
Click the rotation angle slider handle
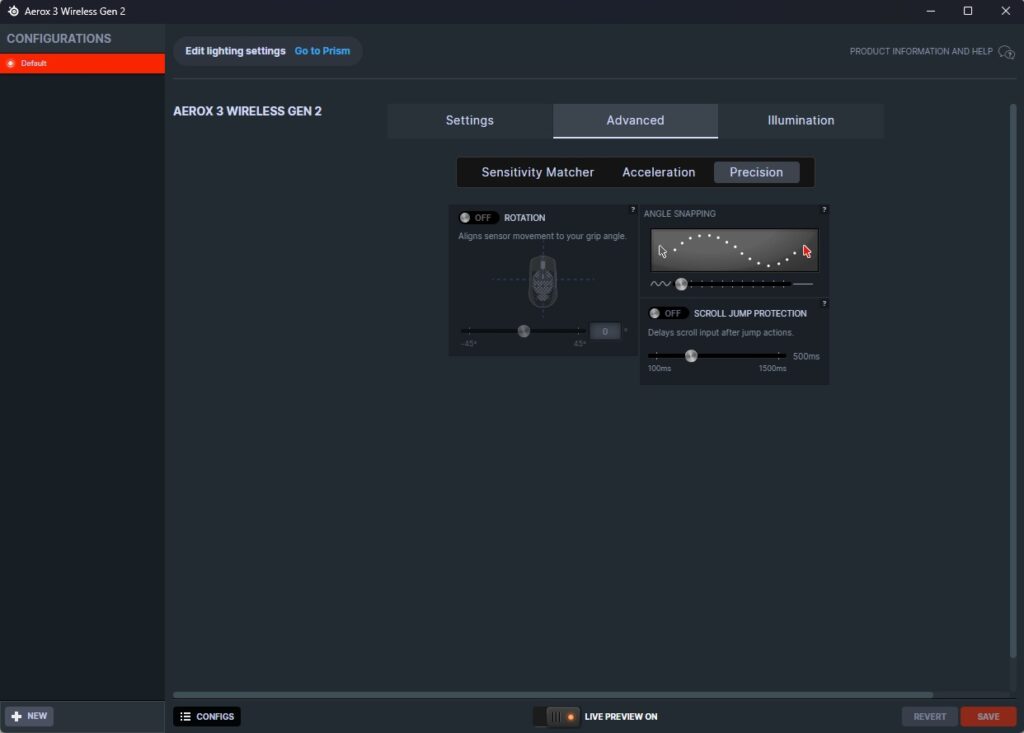tap(524, 331)
